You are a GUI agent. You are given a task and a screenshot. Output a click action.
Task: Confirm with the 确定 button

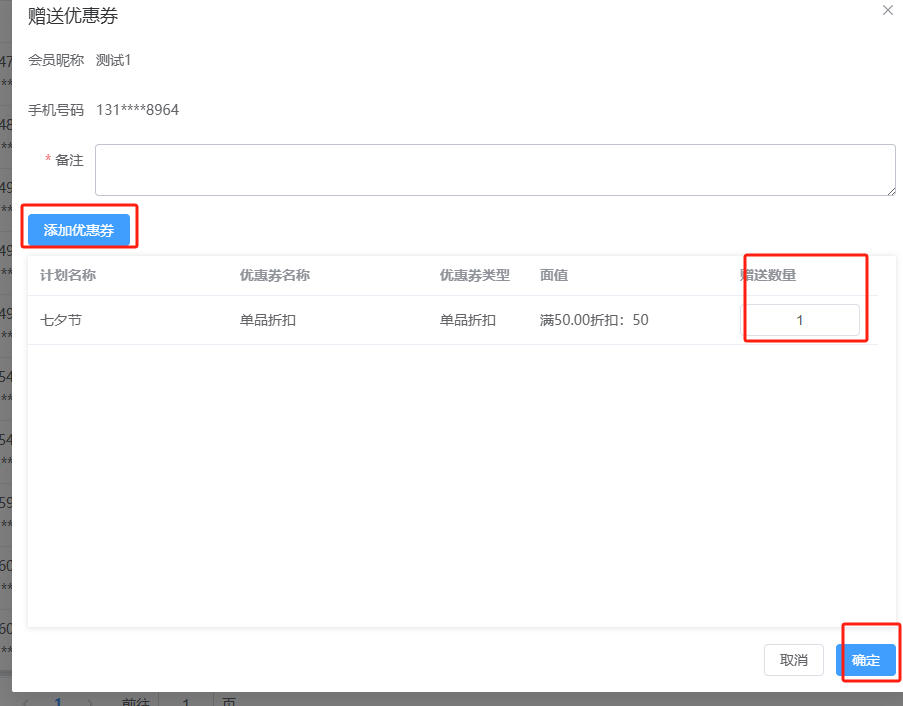point(865,660)
